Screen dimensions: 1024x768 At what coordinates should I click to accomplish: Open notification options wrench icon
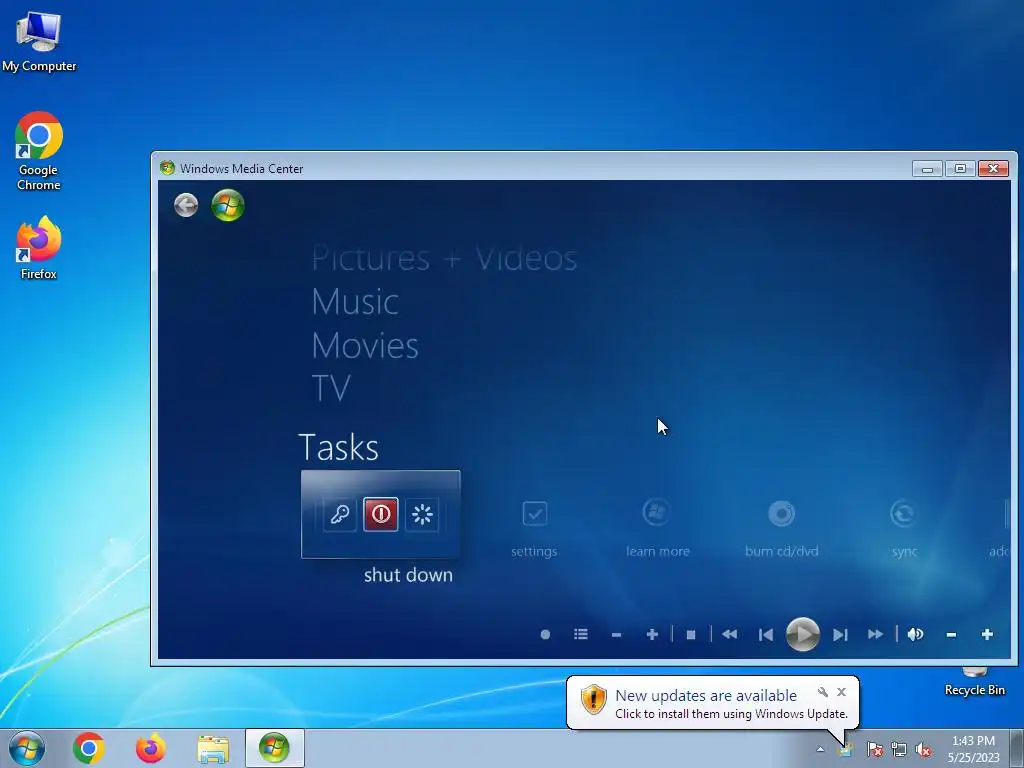pos(823,692)
